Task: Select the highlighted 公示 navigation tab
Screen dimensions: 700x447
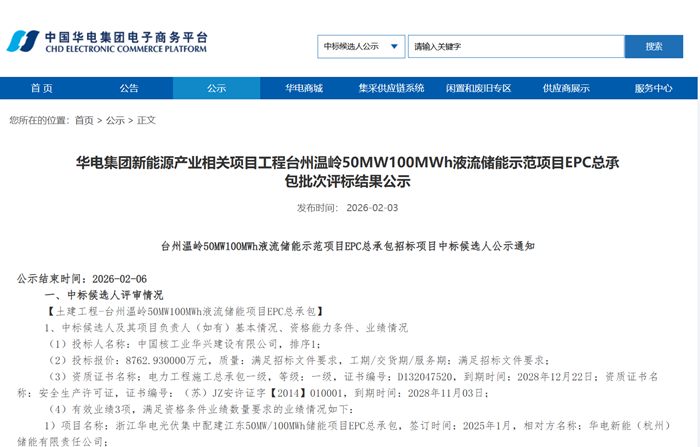Action: click(216, 88)
